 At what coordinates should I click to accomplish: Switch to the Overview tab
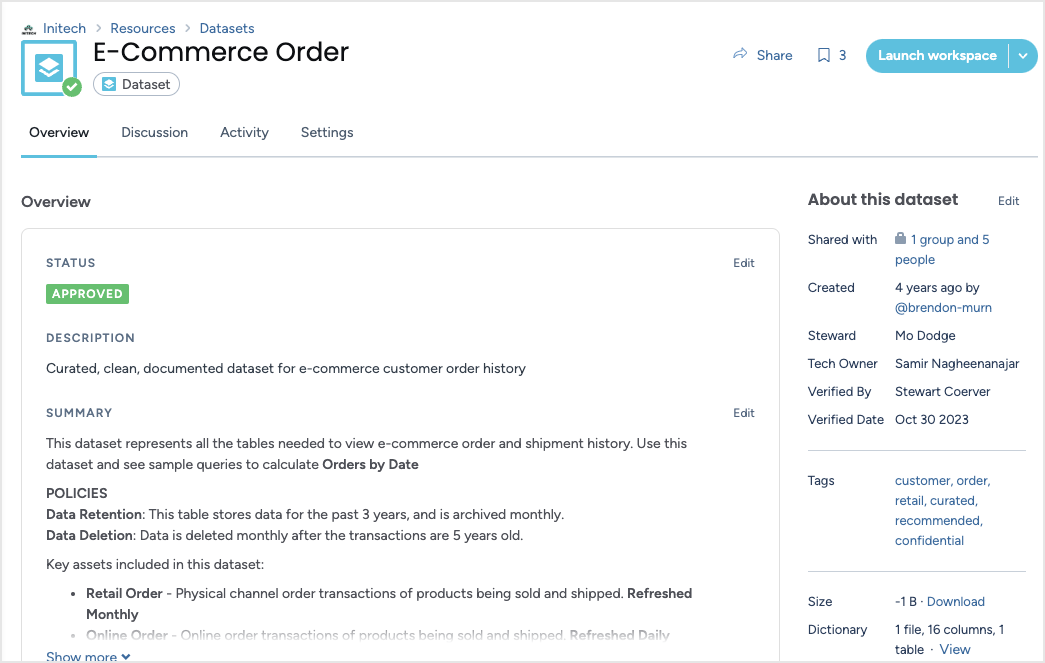(59, 133)
